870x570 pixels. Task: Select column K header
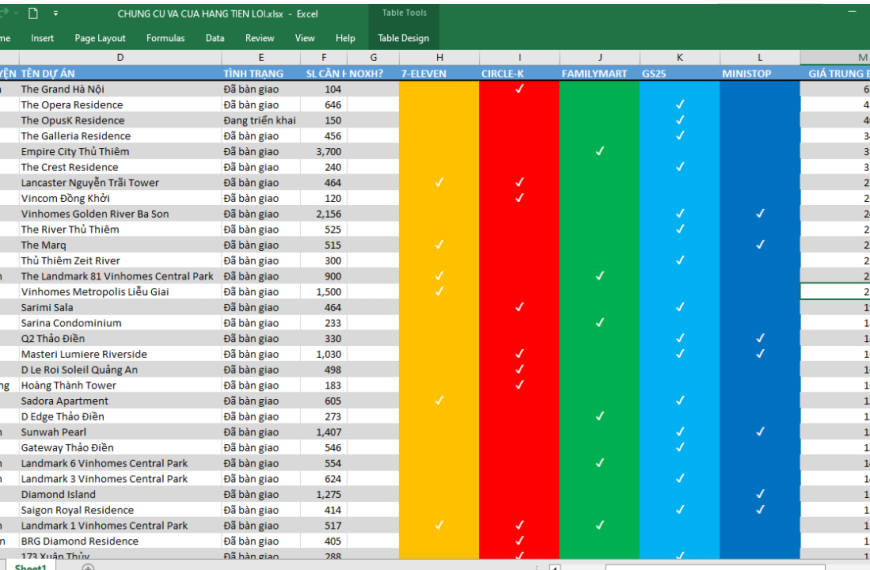[680, 57]
